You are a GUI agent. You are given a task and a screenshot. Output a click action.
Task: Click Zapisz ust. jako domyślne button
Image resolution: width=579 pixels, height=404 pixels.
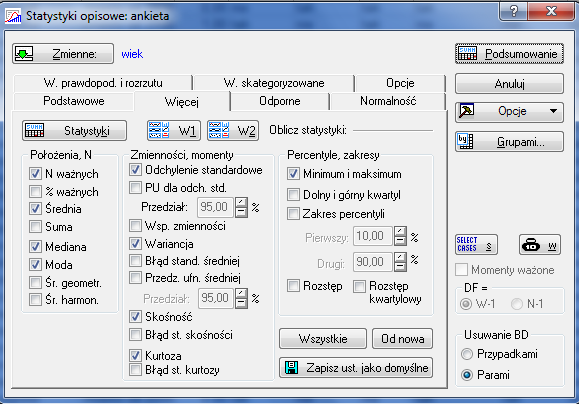point(356,368)
